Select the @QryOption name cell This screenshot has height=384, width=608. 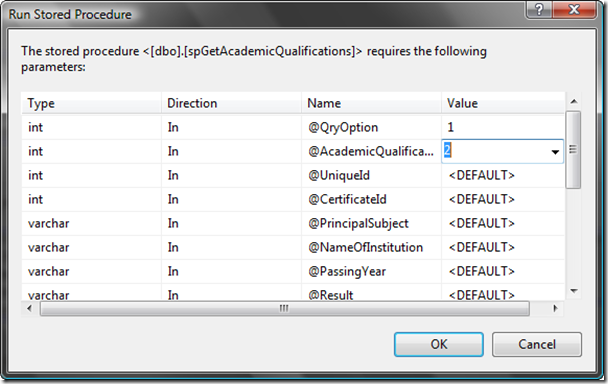[x=371, y=127]
